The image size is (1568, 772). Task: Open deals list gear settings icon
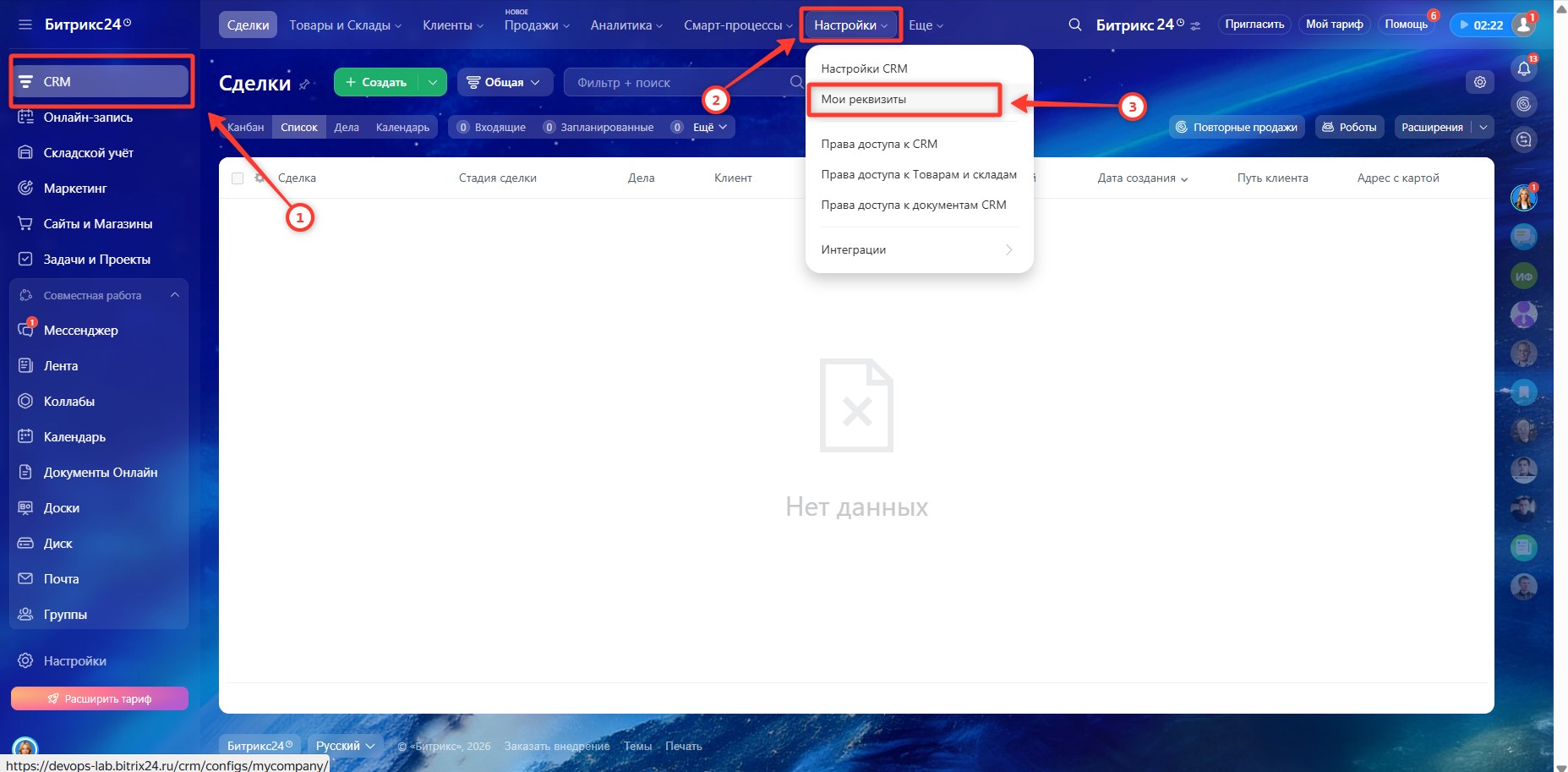[x=1479, y=82]
